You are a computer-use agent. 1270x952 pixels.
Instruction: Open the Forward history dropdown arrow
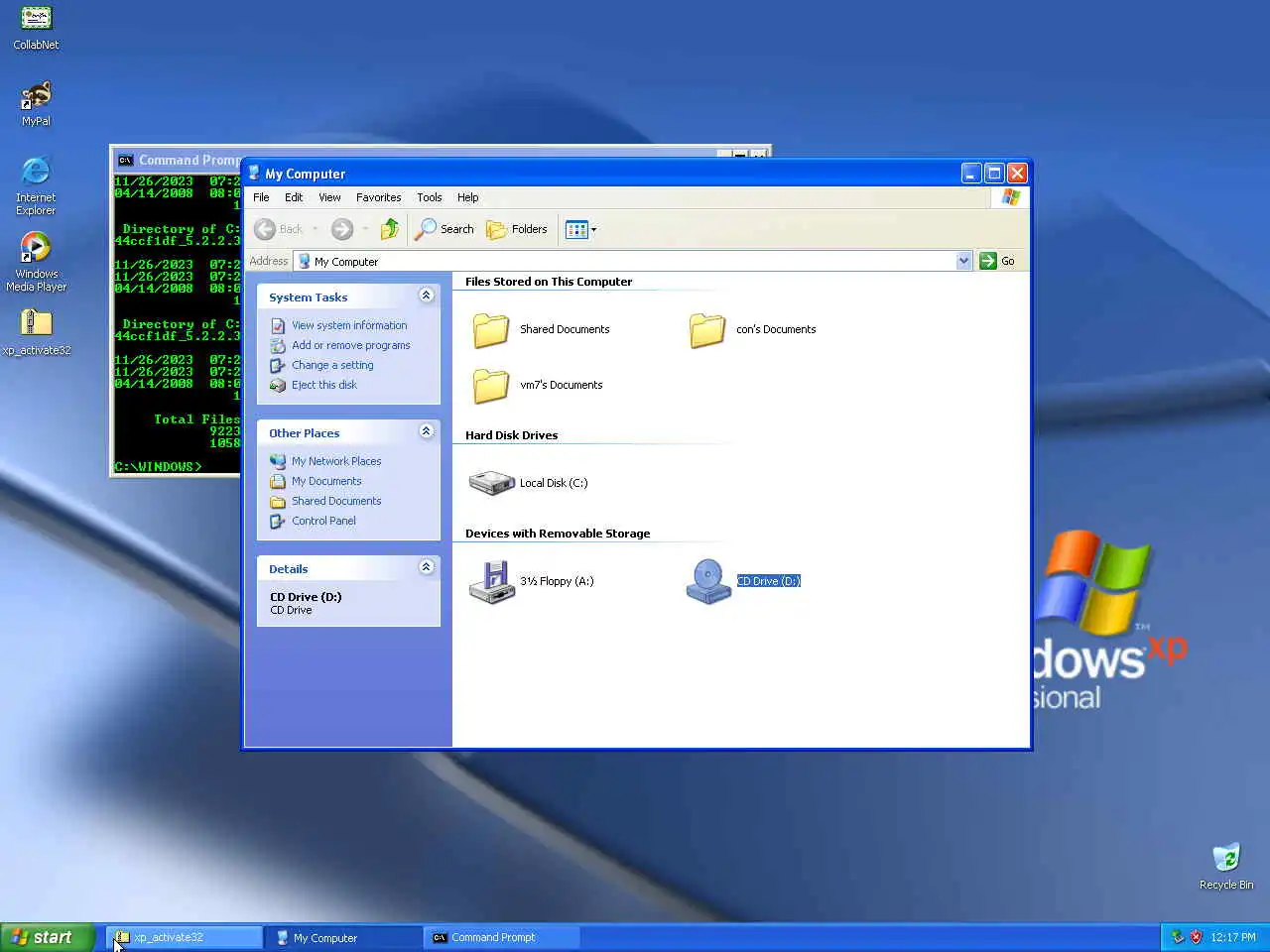365,229
